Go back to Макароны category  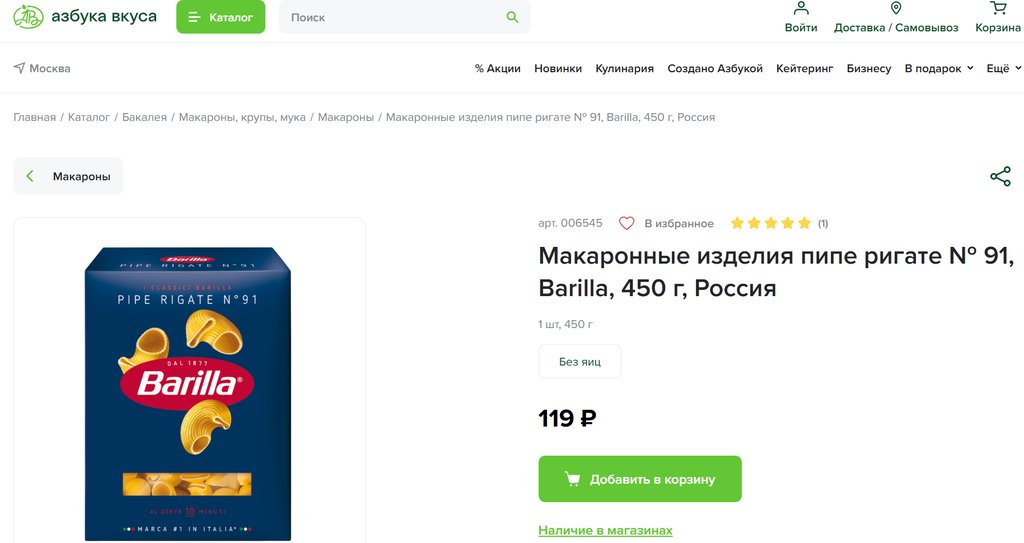(68, 176)
